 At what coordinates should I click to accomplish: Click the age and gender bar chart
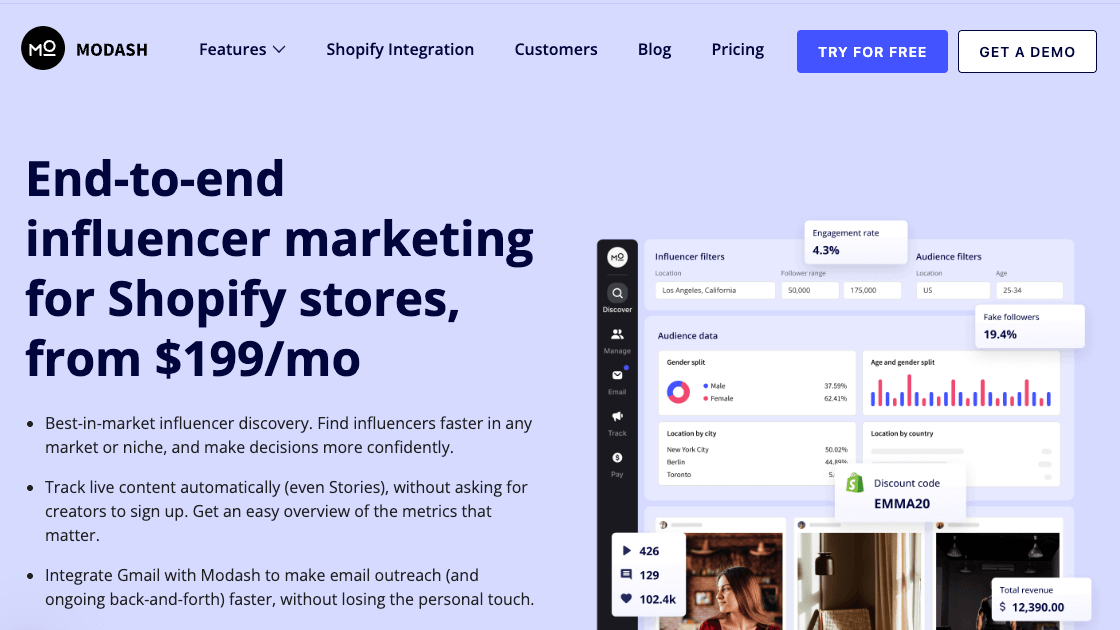click(961, 391)
